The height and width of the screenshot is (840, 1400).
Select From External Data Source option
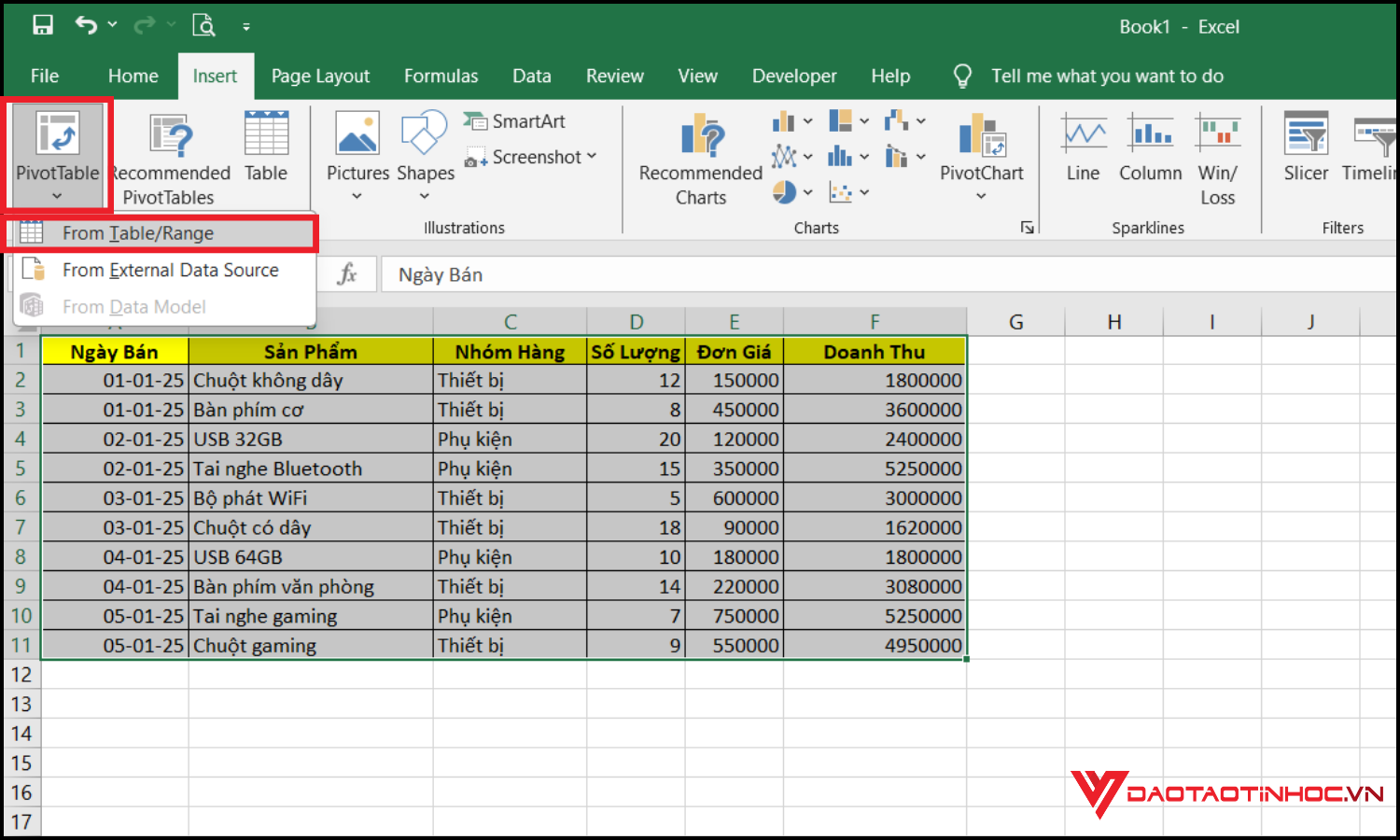point(170,270)
